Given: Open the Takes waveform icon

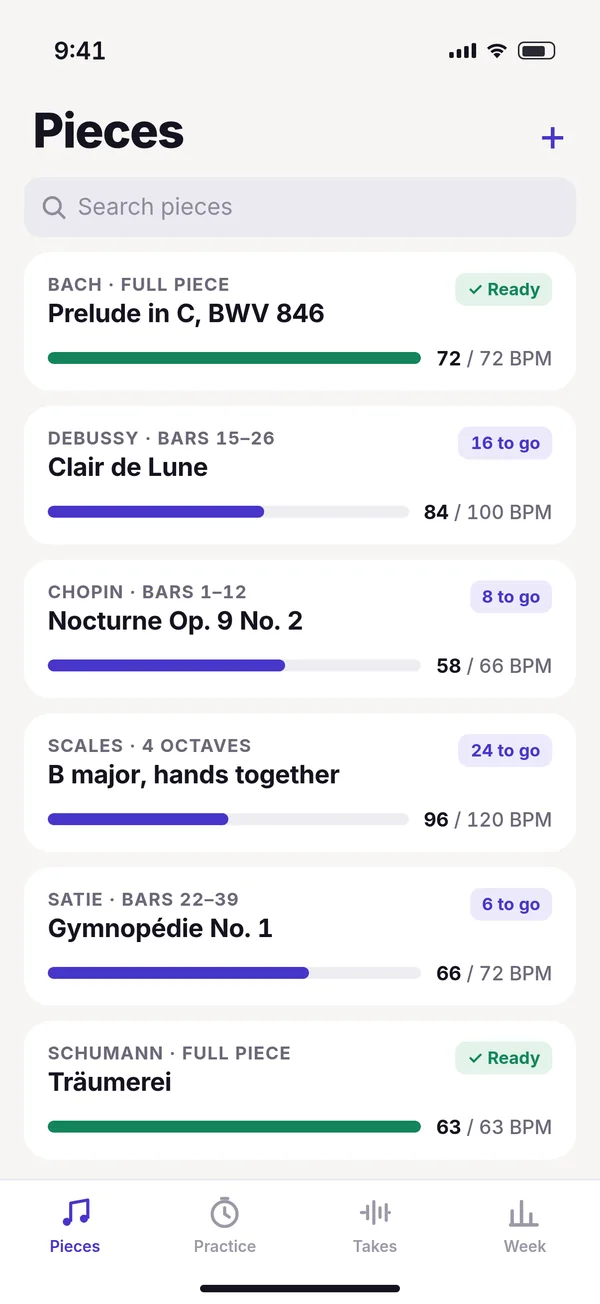Looking at the screenshot, I should pyautogui.click(x=375, y=1213).
